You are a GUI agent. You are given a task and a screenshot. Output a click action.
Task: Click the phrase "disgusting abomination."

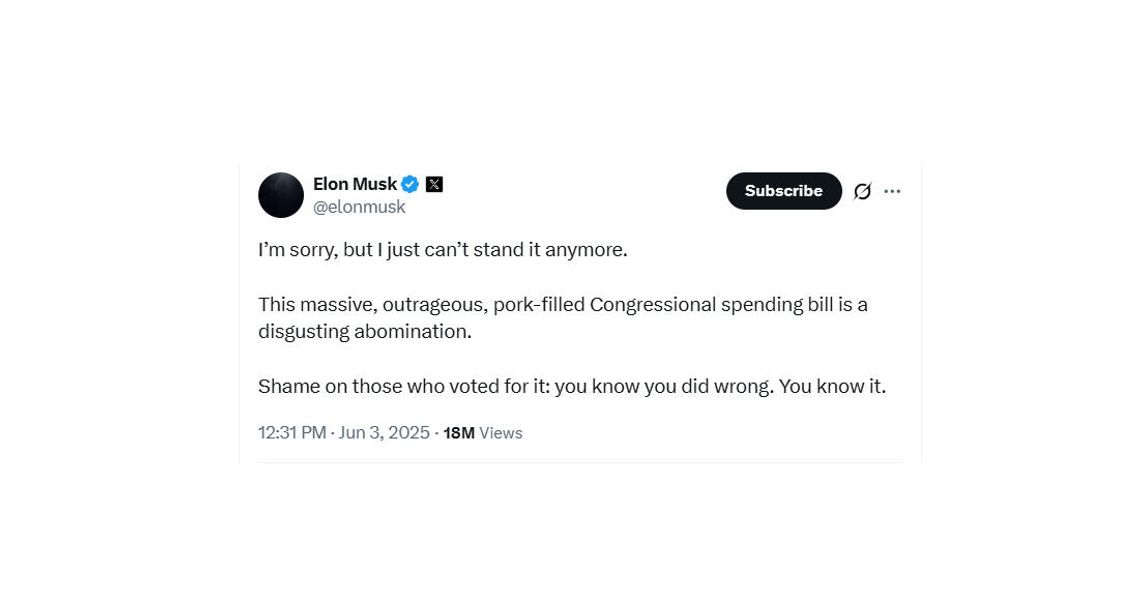365,332
